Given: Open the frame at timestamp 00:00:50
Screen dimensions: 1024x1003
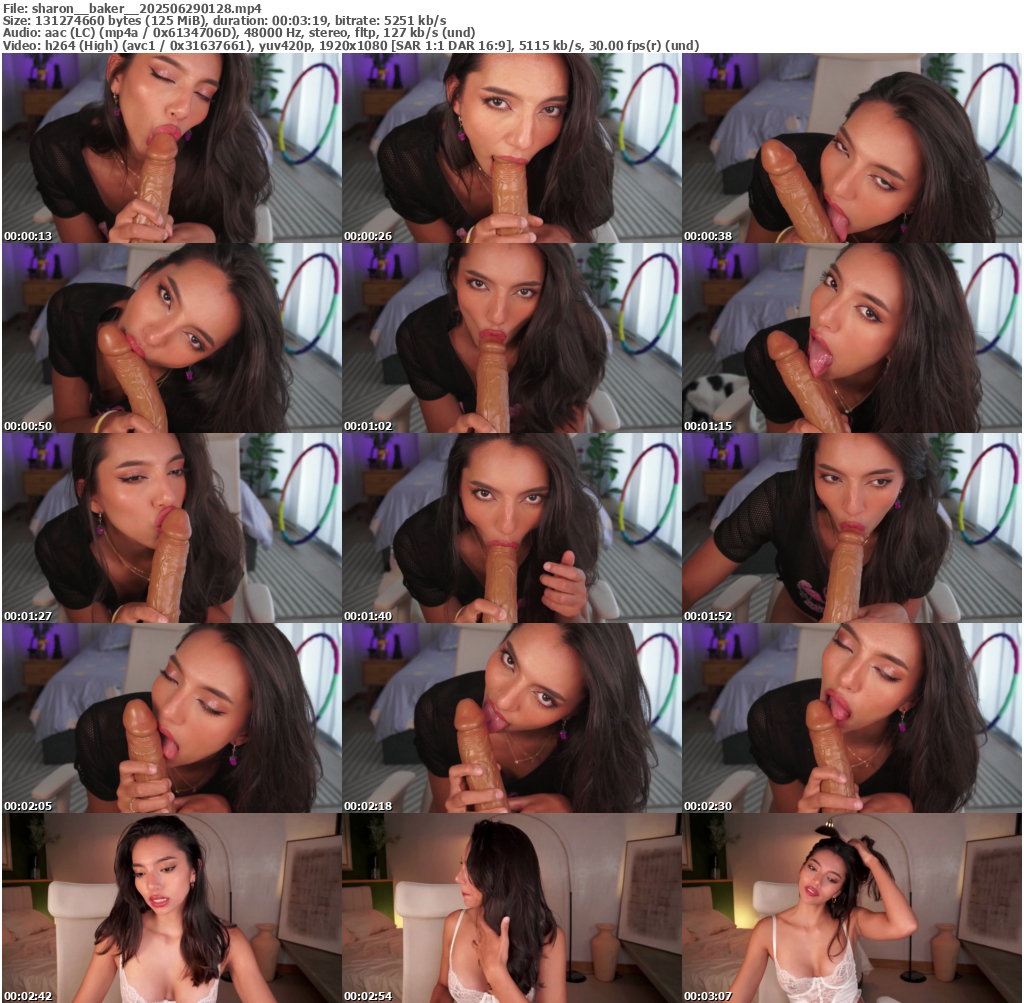Looking at the screenshot, I should pos(171,338).
